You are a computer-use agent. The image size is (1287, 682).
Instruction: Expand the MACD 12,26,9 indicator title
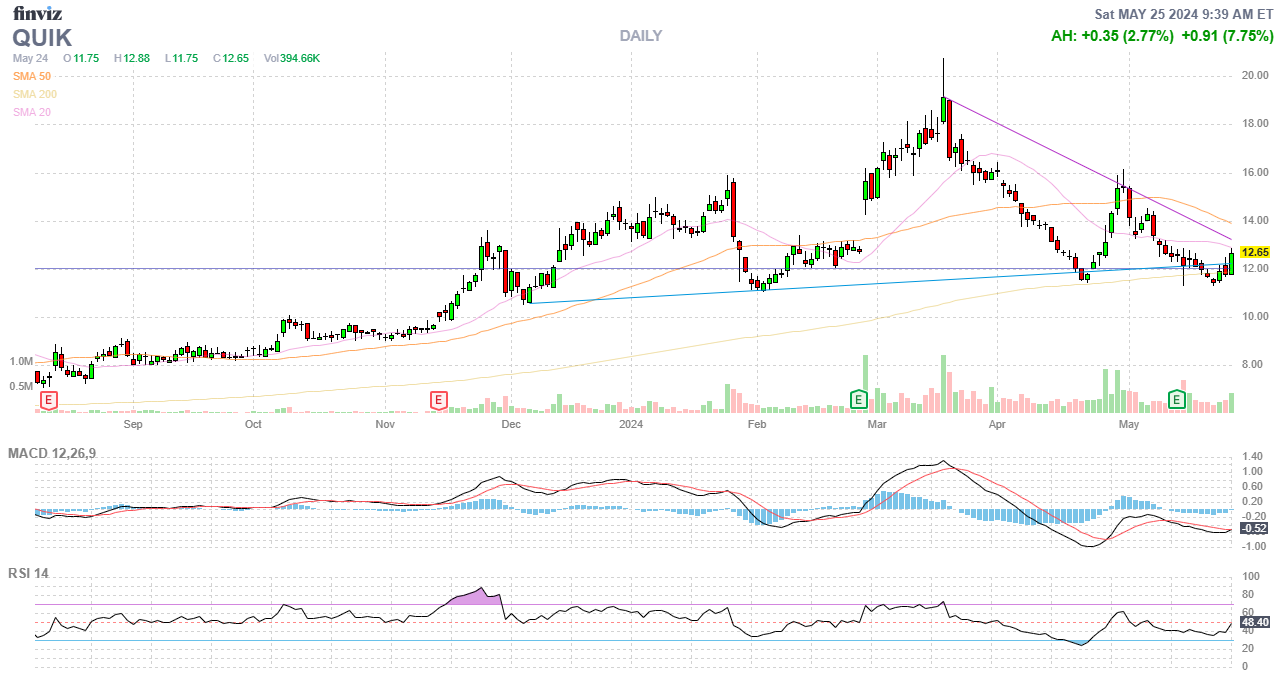(59, 454)
